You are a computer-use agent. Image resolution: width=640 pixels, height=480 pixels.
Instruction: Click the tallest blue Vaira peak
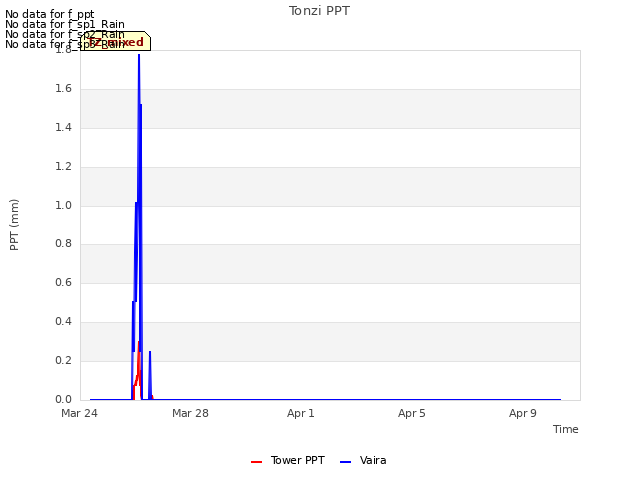[139, 55]
